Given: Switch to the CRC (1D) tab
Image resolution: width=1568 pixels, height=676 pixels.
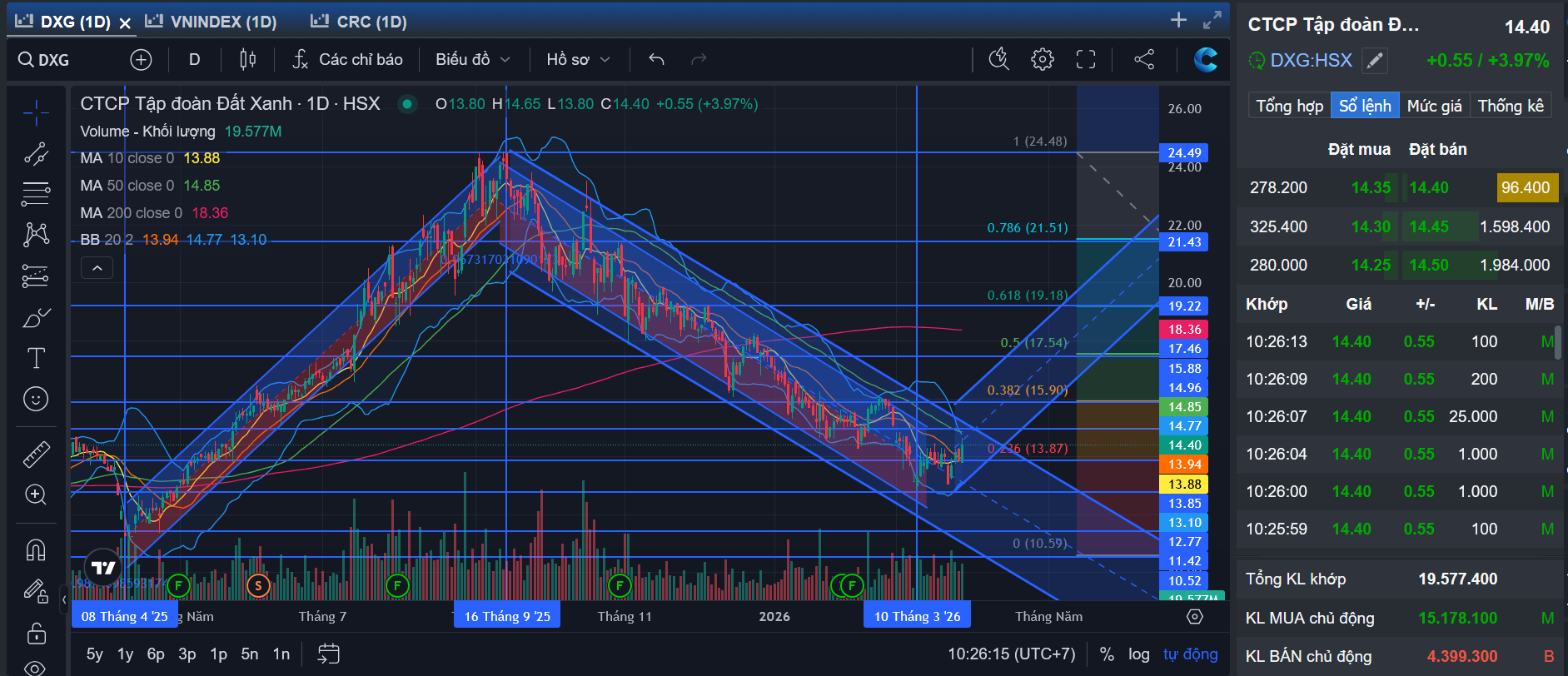Looking at the screenshot, I should tap(359, 22).
